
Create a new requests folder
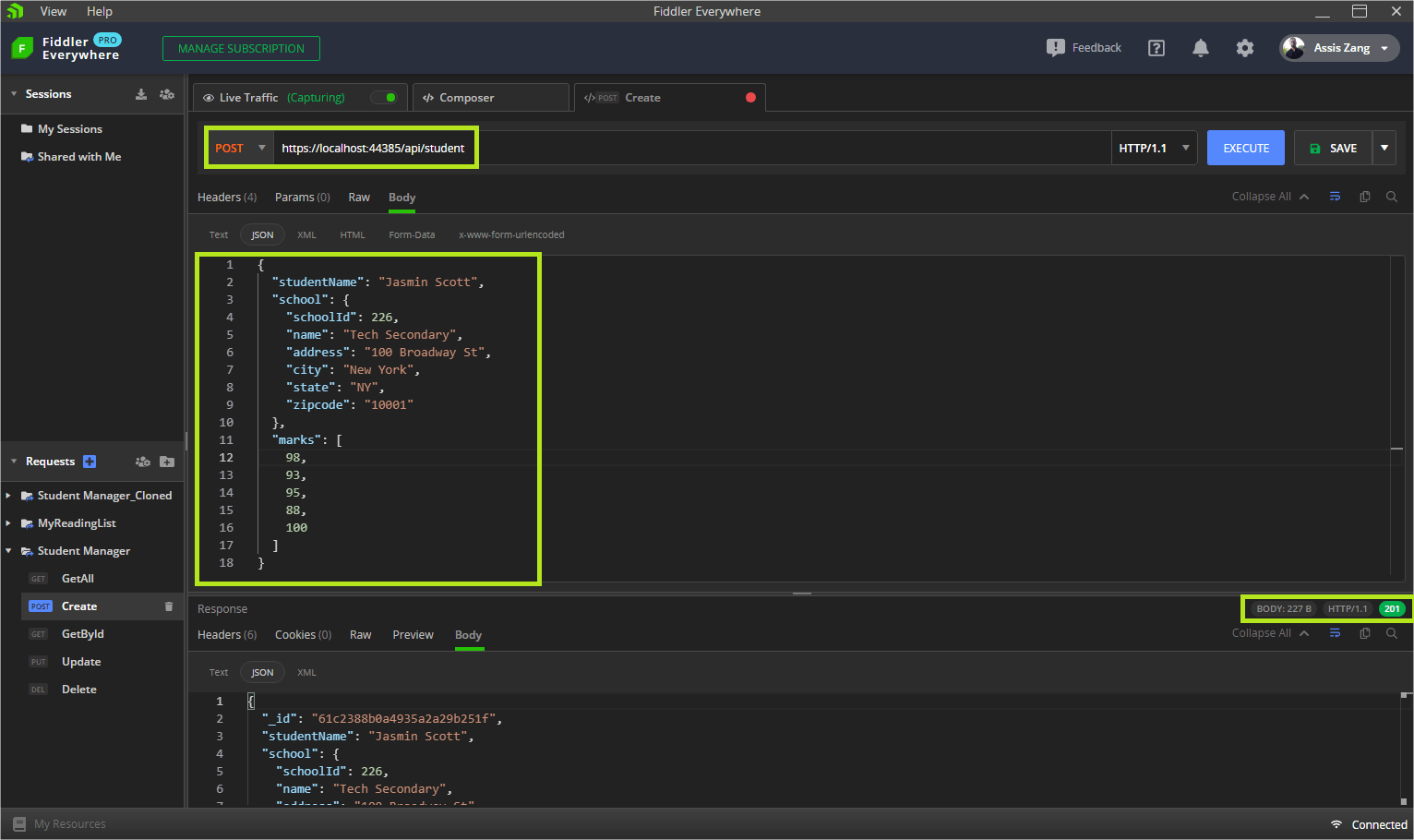[x=167, y=462]
